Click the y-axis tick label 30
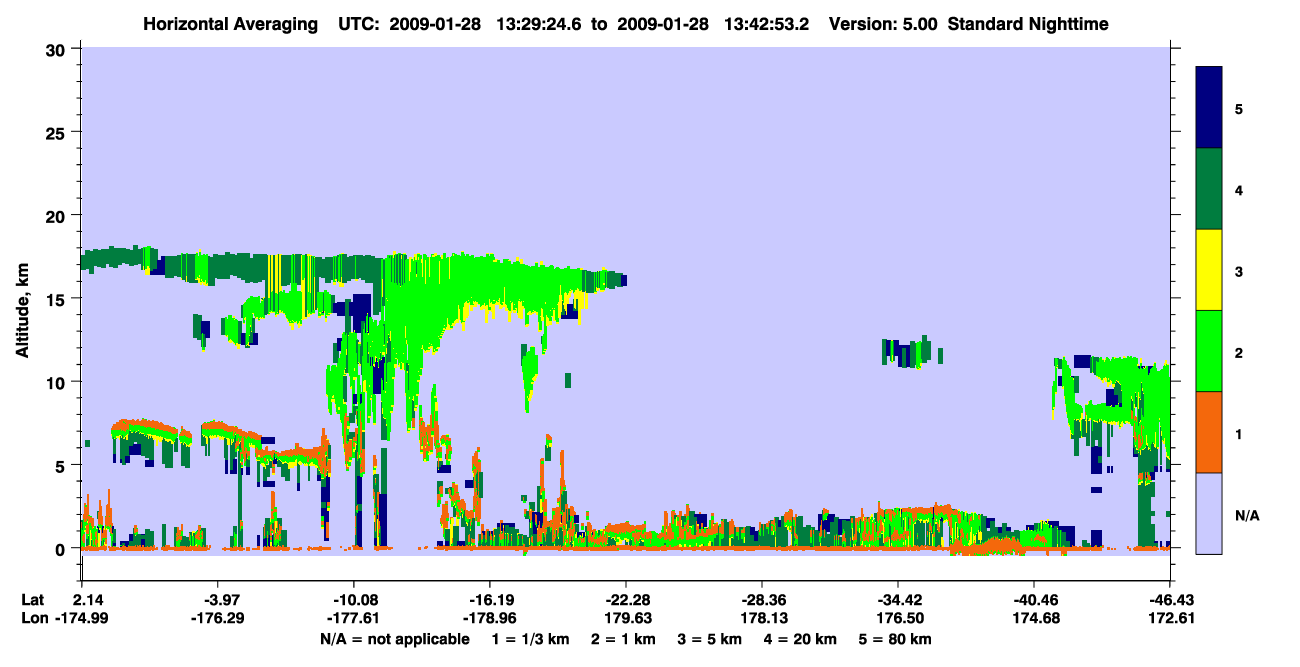The width and height of the screenshot is (1300, 667). point(58,49)
